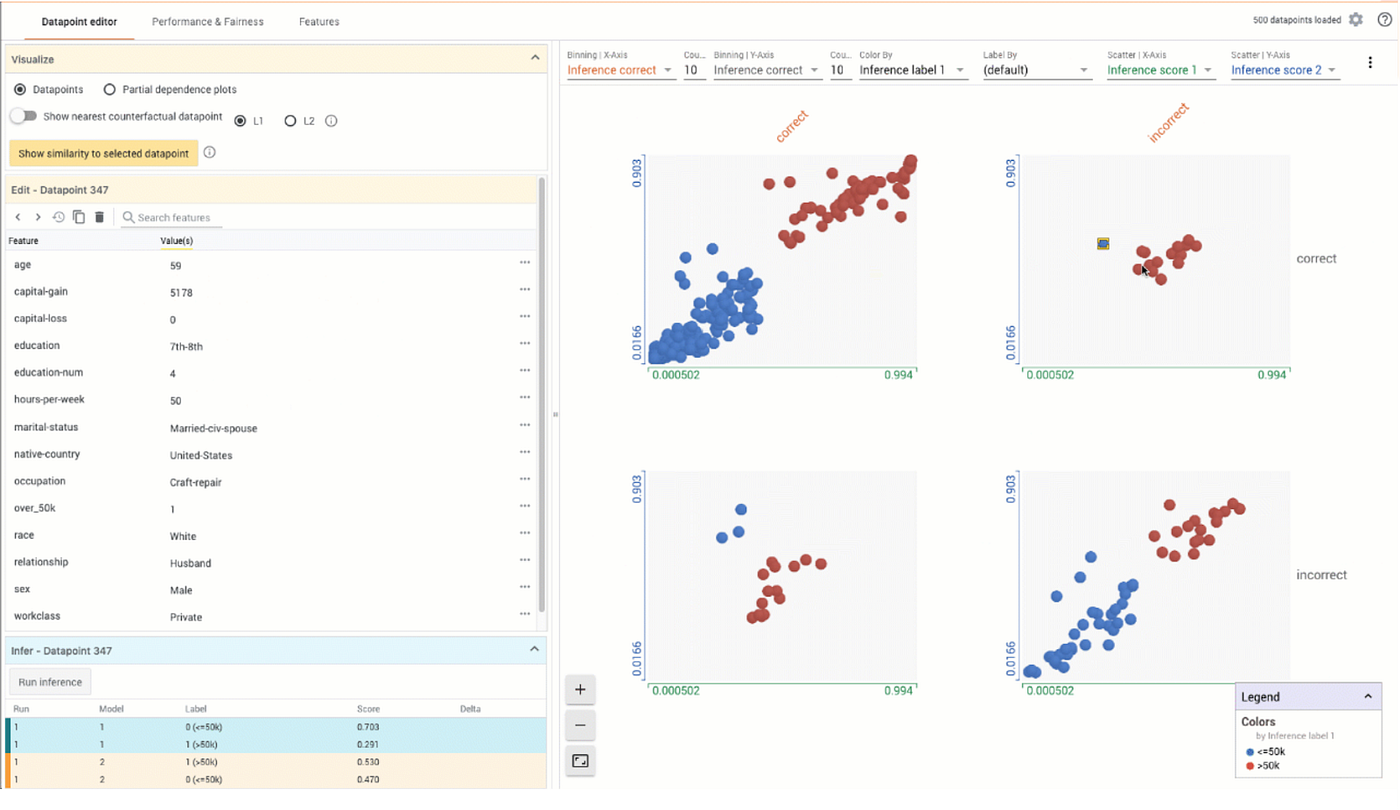Open the Scatter X-Axis dropdown
This screenshot has height=810, width=1400.
tap(1161, 70)
